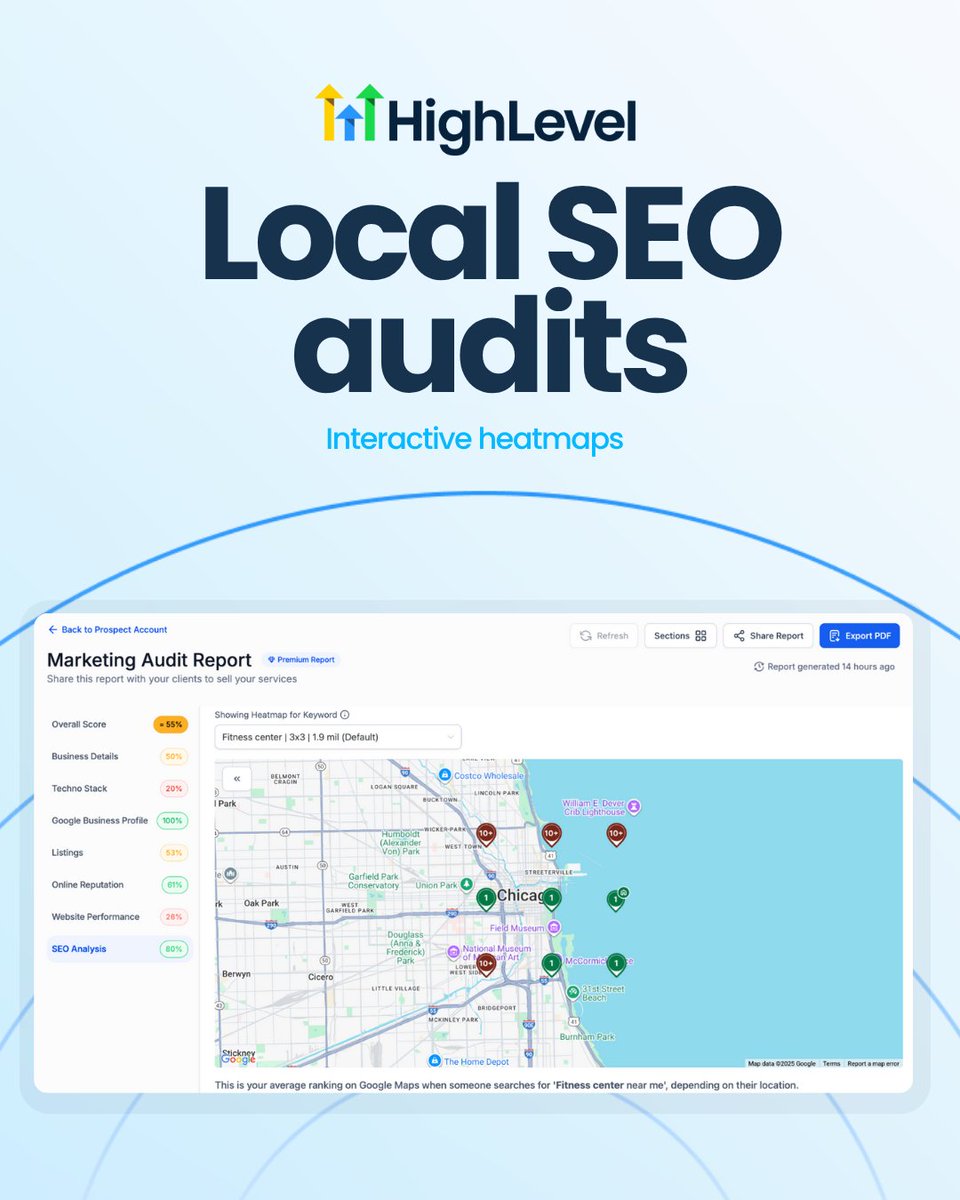Click the 10+ ranking pin near Humboldt Park
Screen dimensions: 960x1200
pos(486,833)
